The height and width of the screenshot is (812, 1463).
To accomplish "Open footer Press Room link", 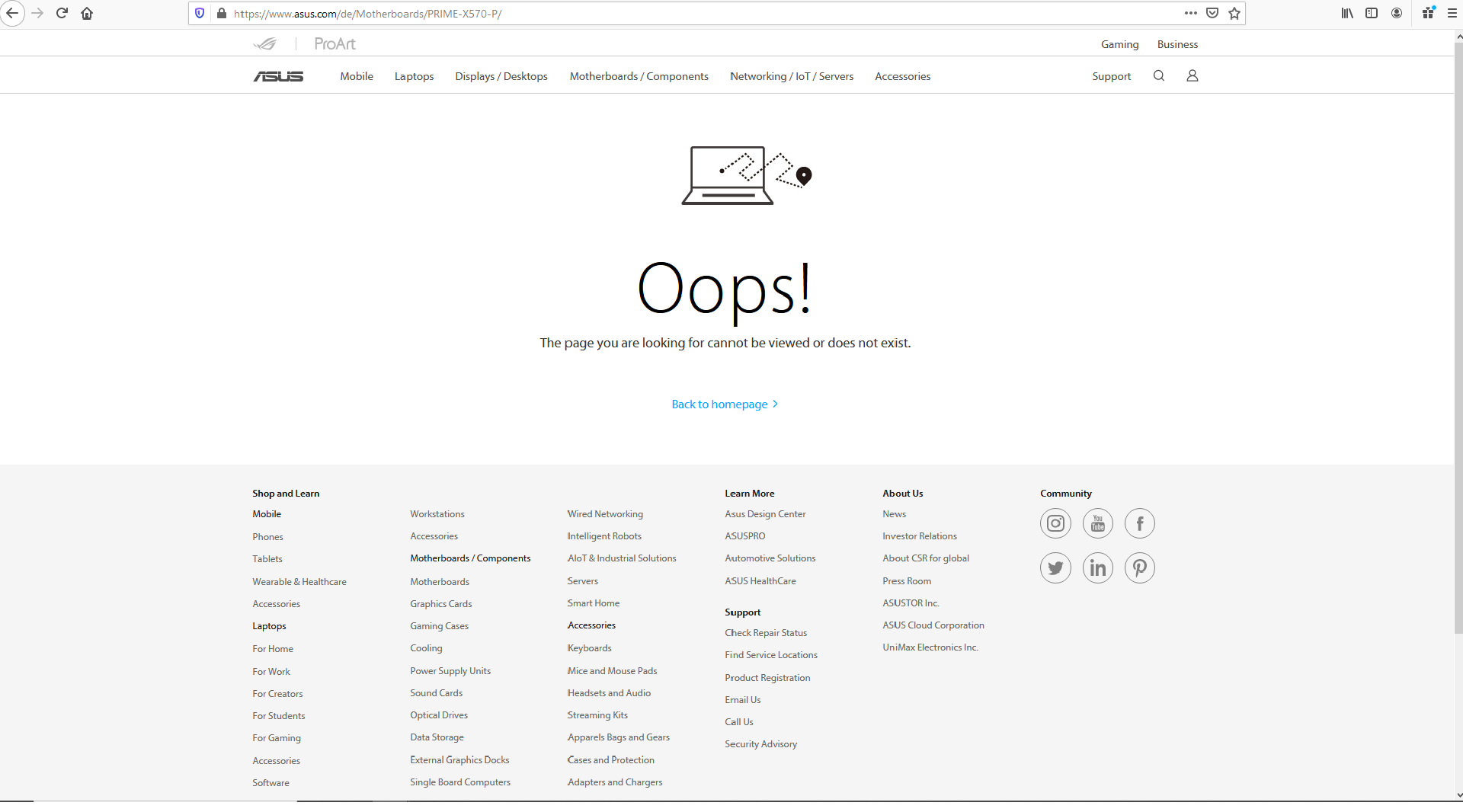I will click(907, 580).
